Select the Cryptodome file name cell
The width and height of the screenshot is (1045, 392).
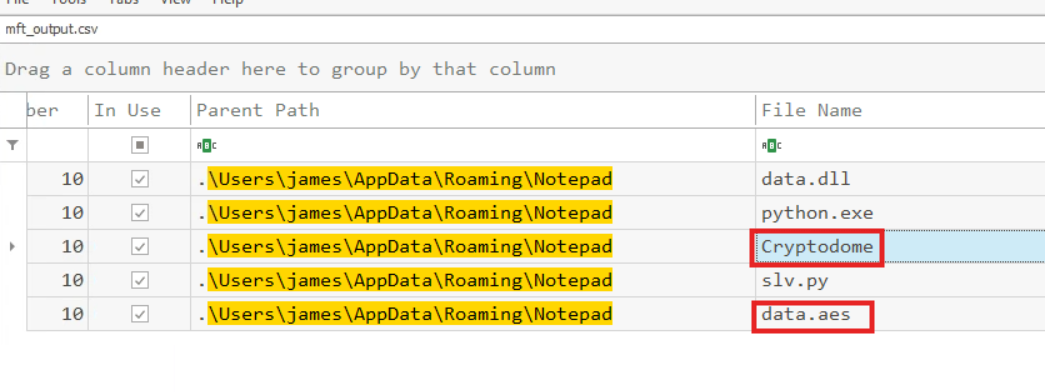900,247
